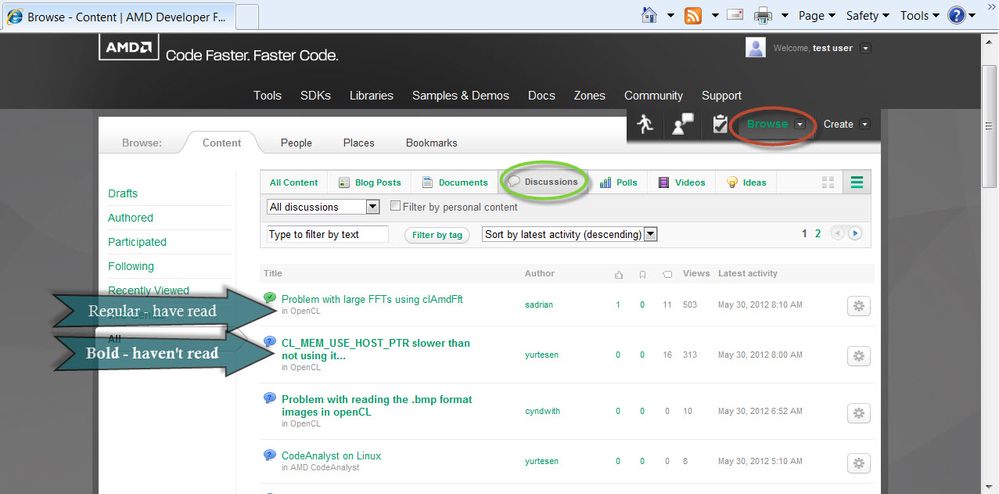
Task: Select the Browse - Content browser tab
Action: point(119,17)
